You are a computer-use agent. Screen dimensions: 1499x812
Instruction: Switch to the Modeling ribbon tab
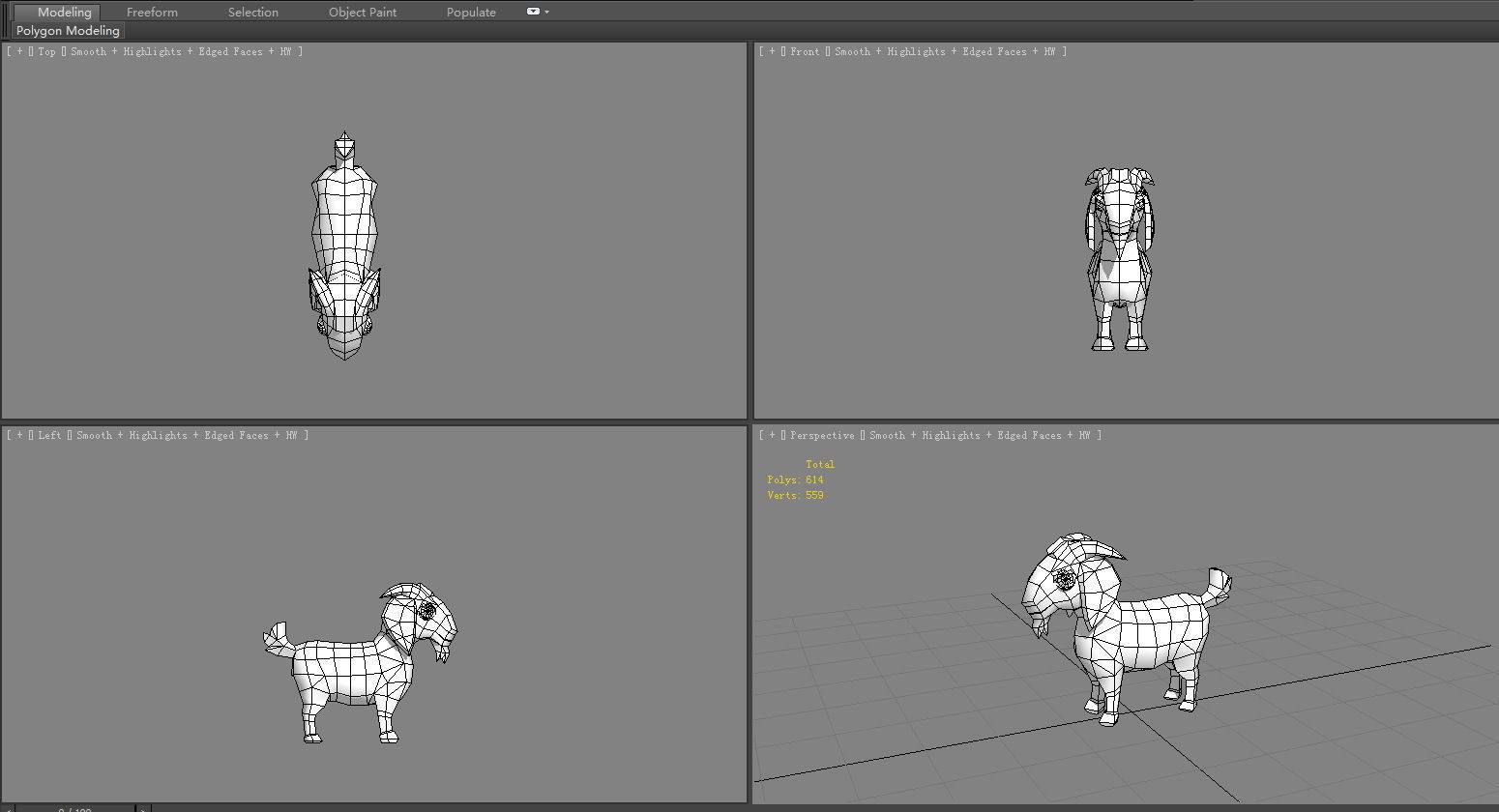point(57,13)
